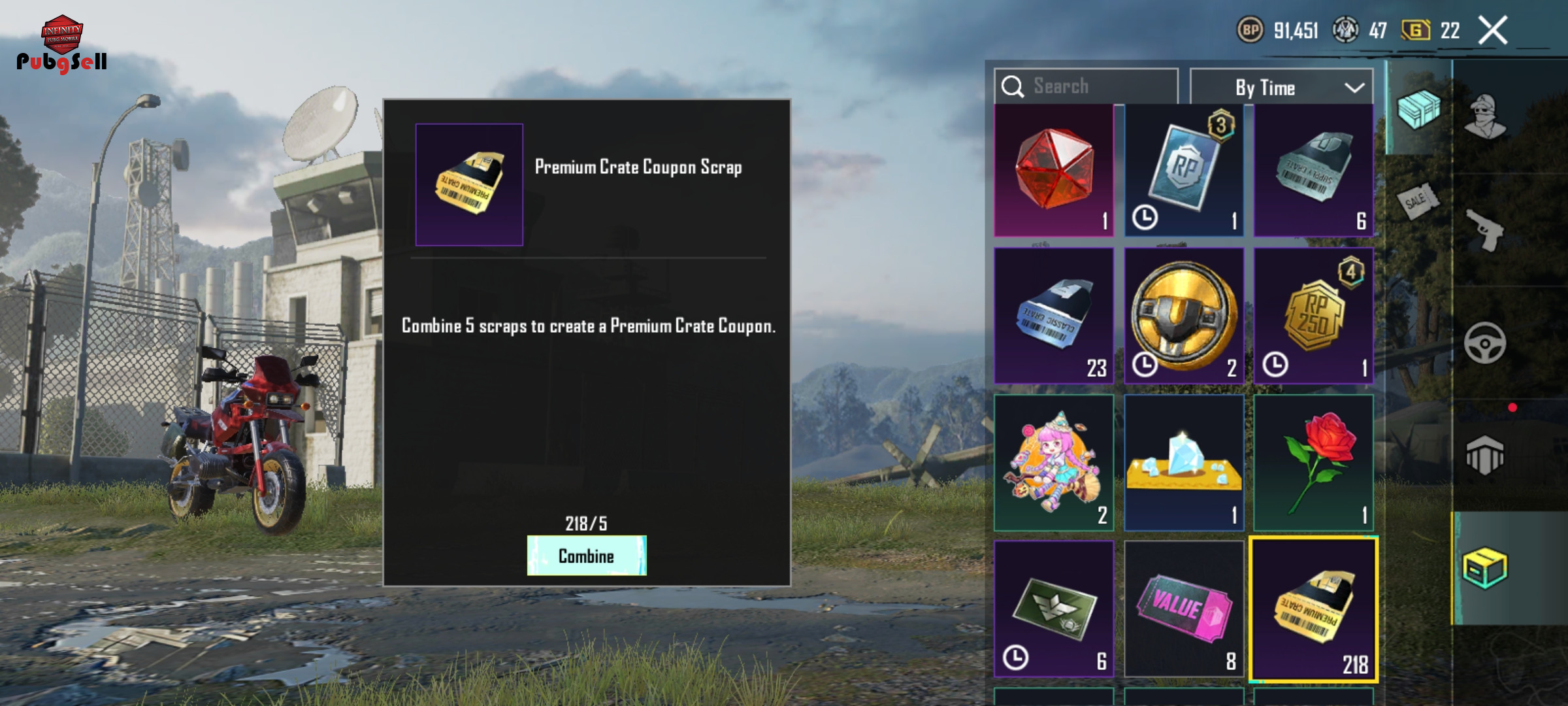Open the BP currency balance

pos(1278,30)
